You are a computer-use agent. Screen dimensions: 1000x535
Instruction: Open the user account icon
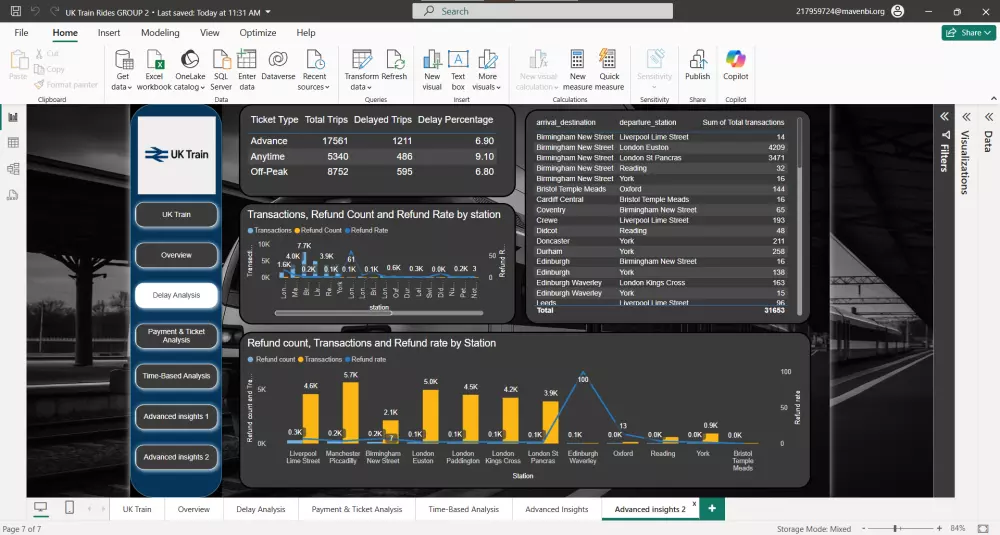897,11
